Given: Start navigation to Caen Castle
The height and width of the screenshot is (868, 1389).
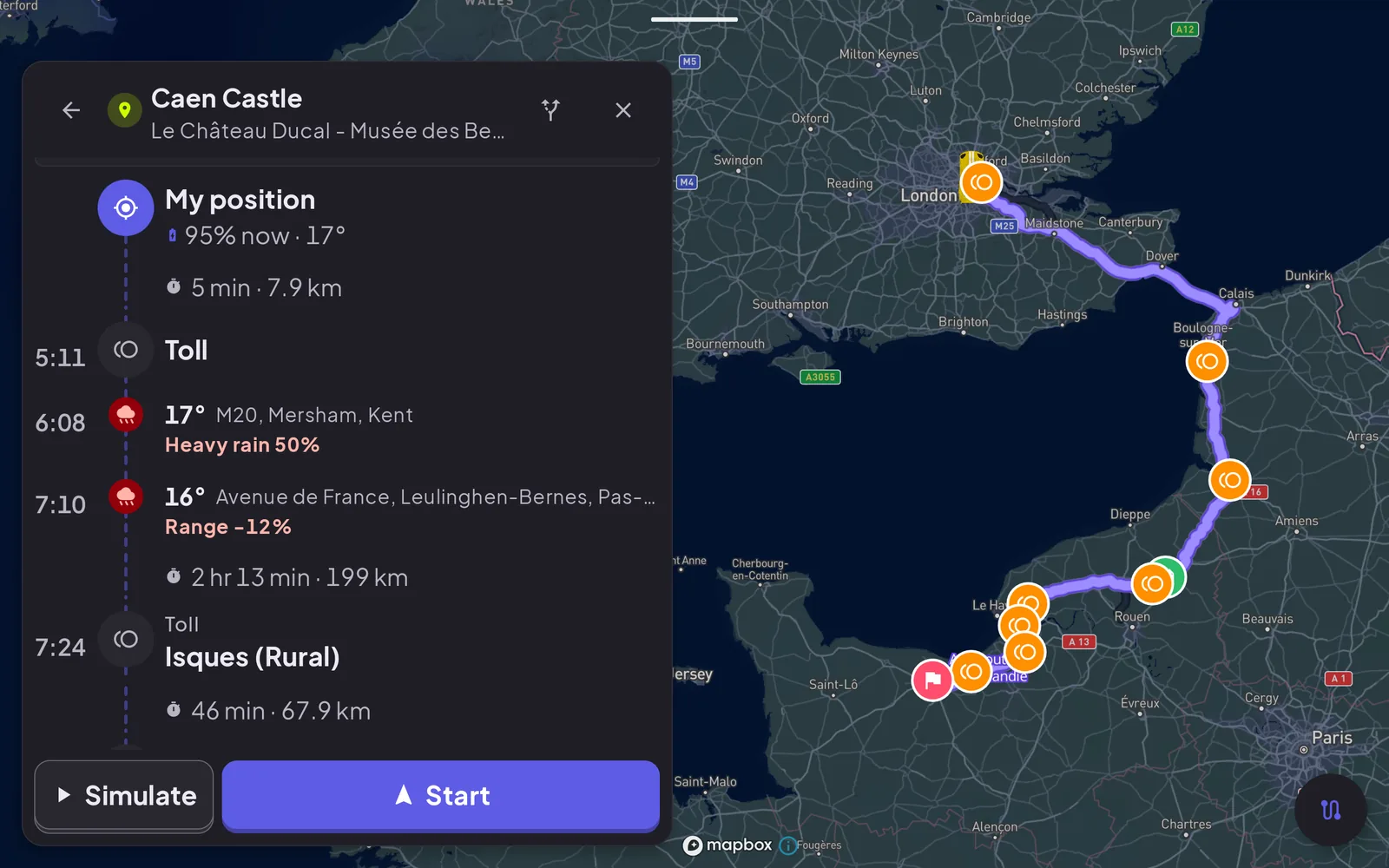Looking at the screenshot, I should (x=441, y=795).
